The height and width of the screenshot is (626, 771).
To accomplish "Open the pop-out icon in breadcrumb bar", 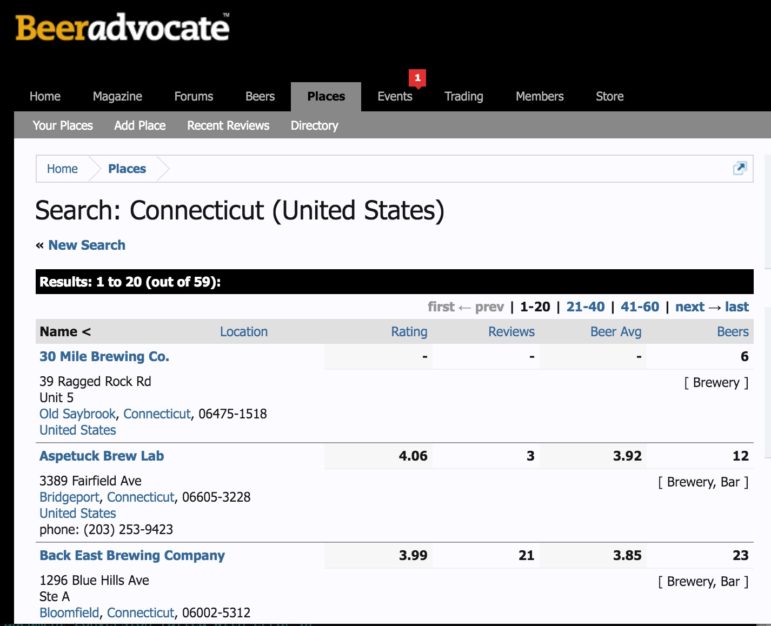I will (x=739, y=168).
